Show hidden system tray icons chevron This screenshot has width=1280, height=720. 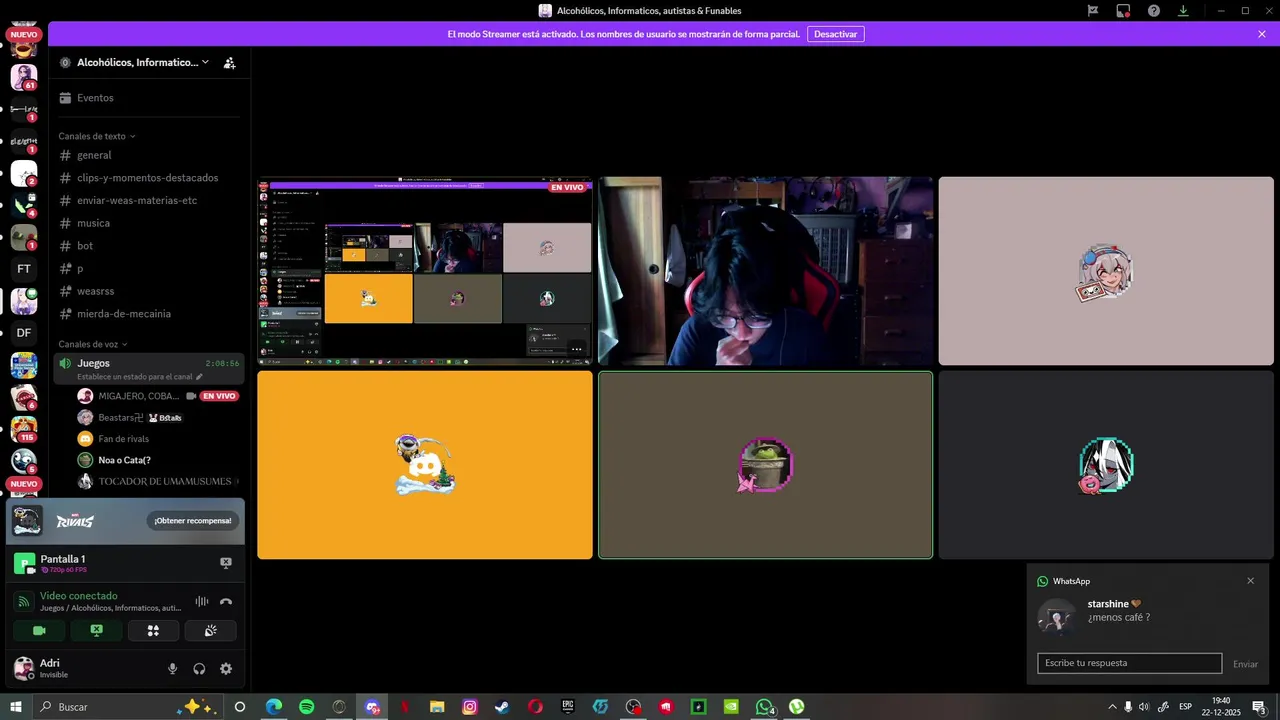[1112, 707]
